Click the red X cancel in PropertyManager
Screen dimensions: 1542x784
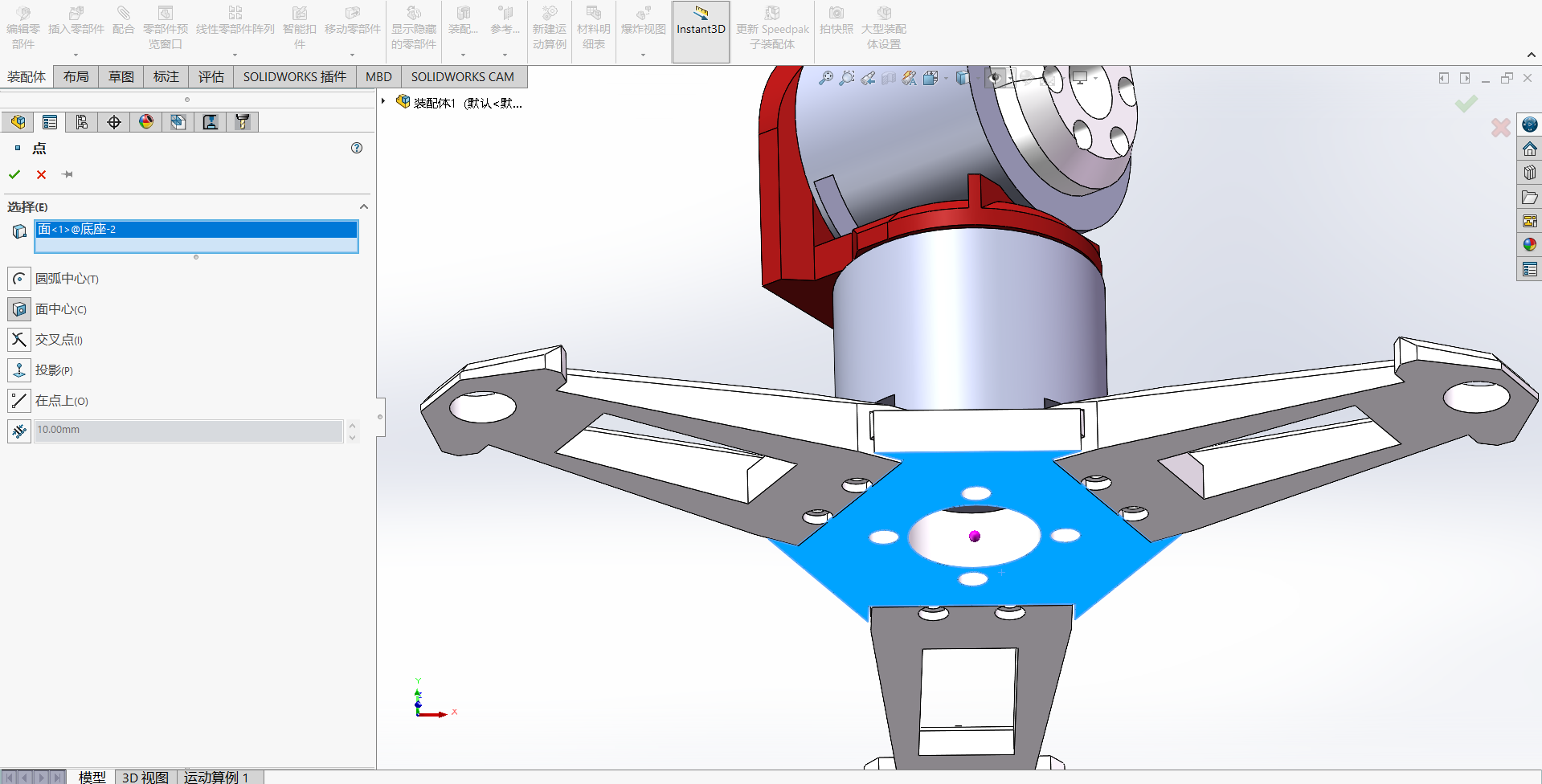[42, 174]
